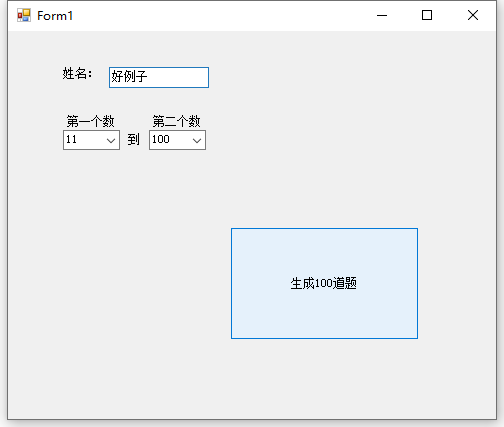
Task: Focus the 姓名 text input field
Action: [159, 77]
